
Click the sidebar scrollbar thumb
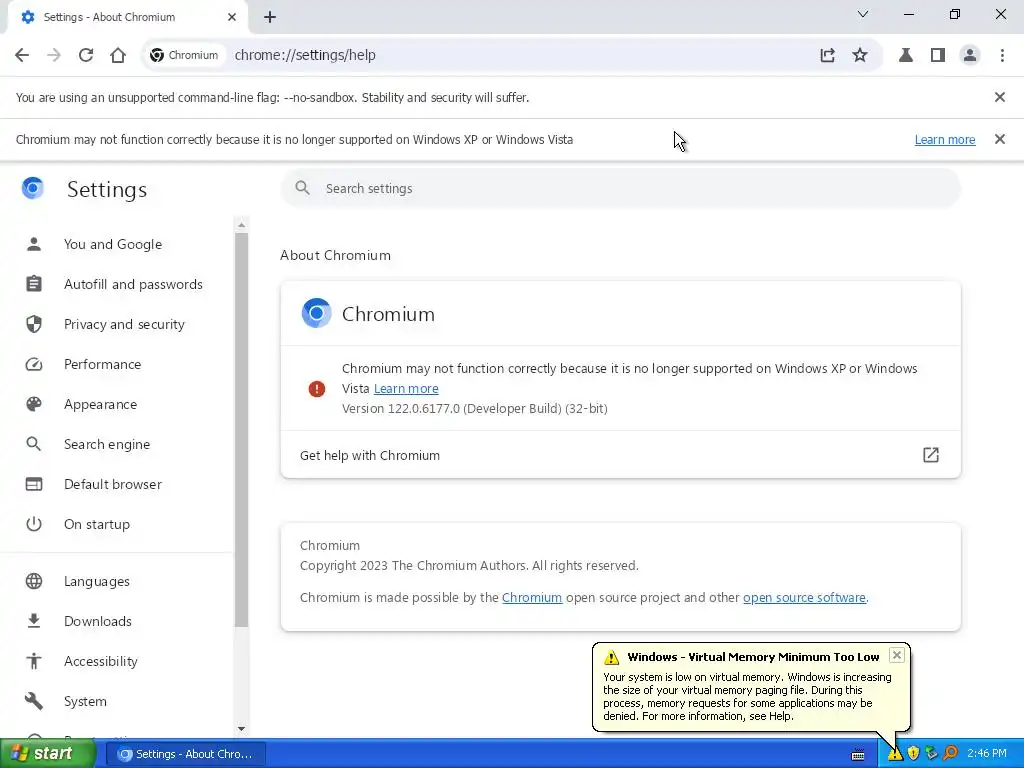(x=242, y=429)
